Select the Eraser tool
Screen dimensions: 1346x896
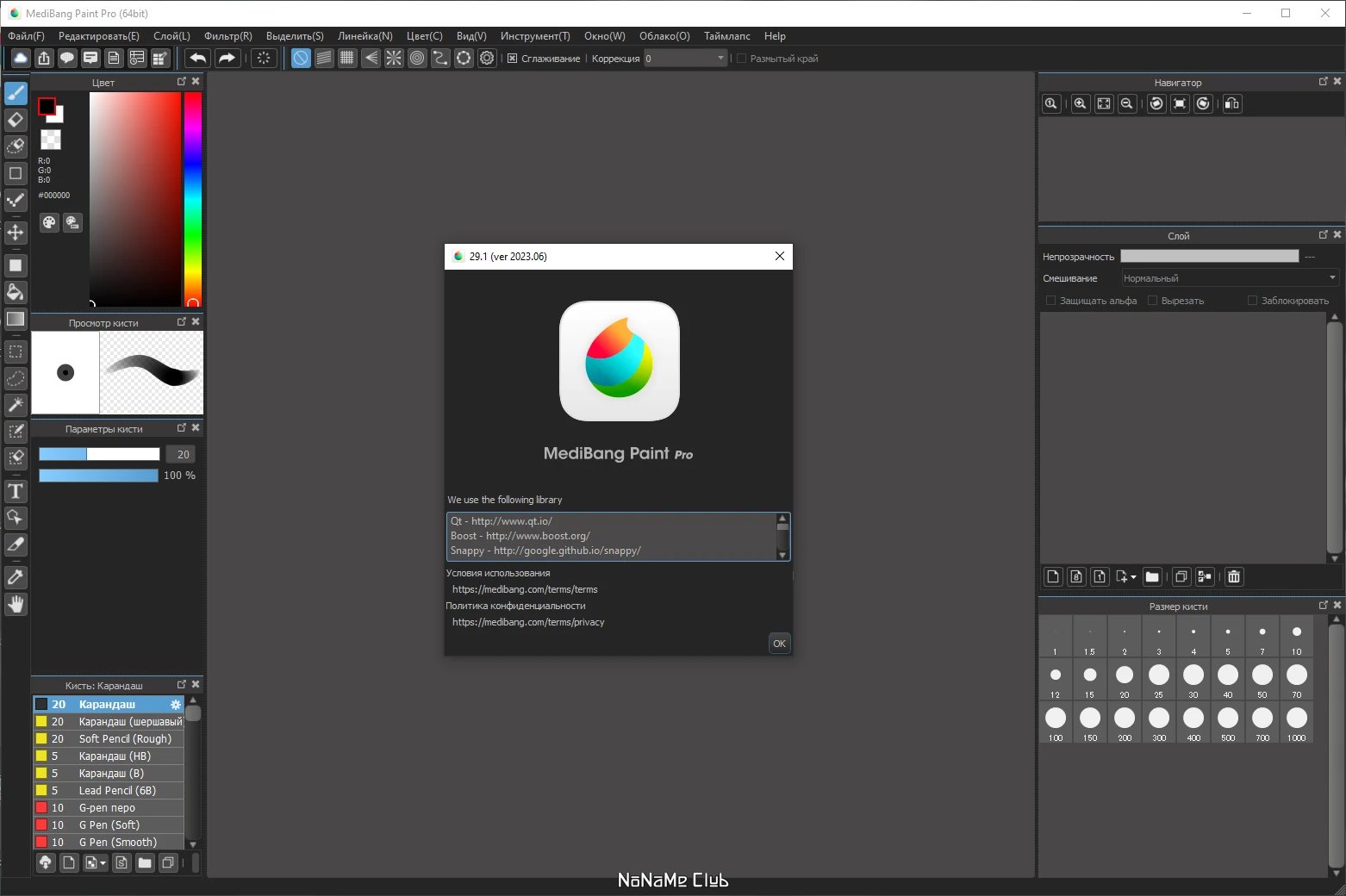point(16,120)
